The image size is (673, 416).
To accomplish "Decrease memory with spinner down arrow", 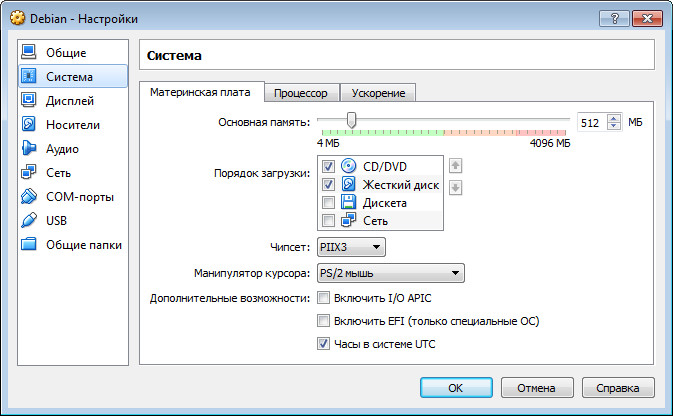I will click(614, 126).
